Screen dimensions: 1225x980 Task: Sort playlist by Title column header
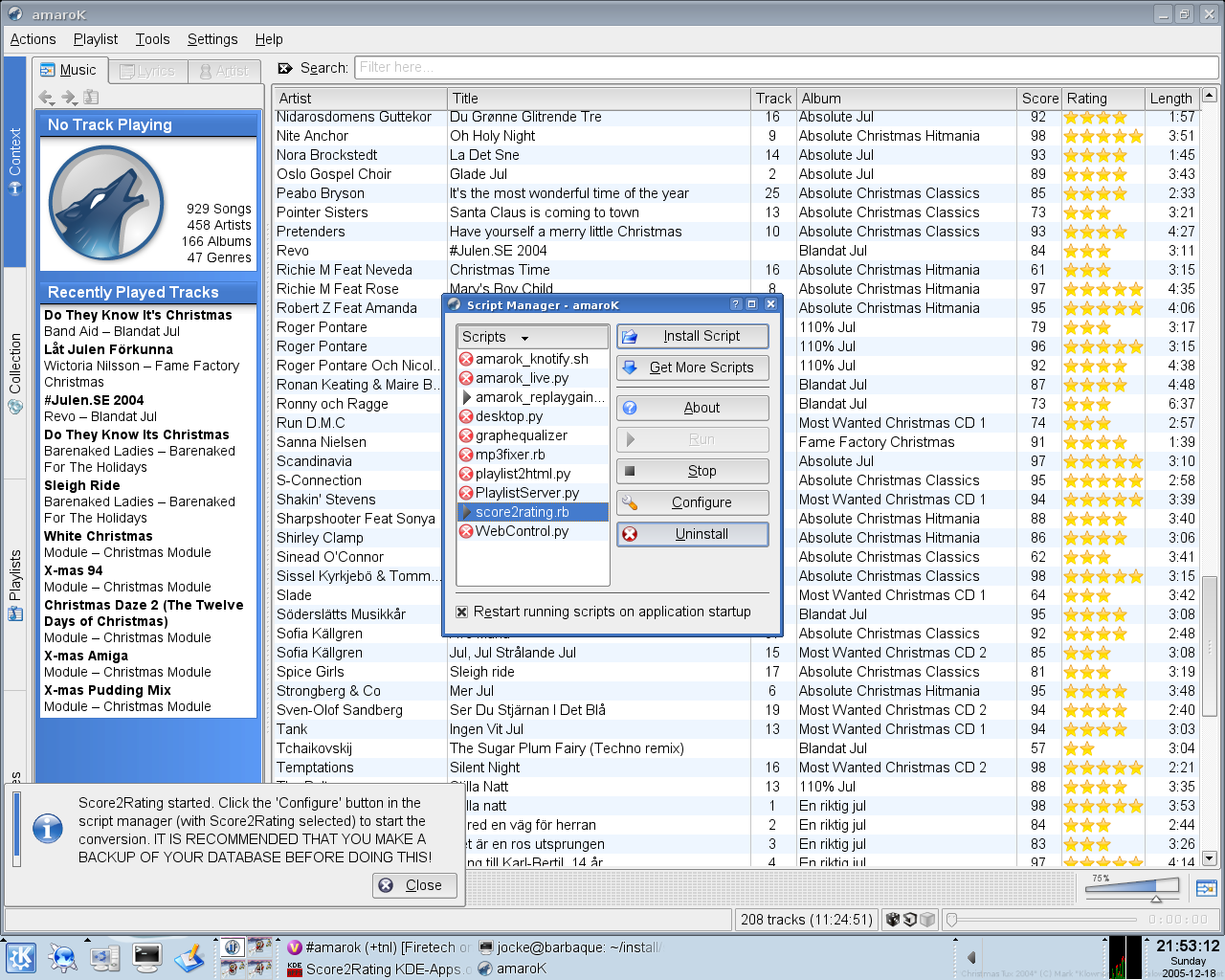[599, 99]
